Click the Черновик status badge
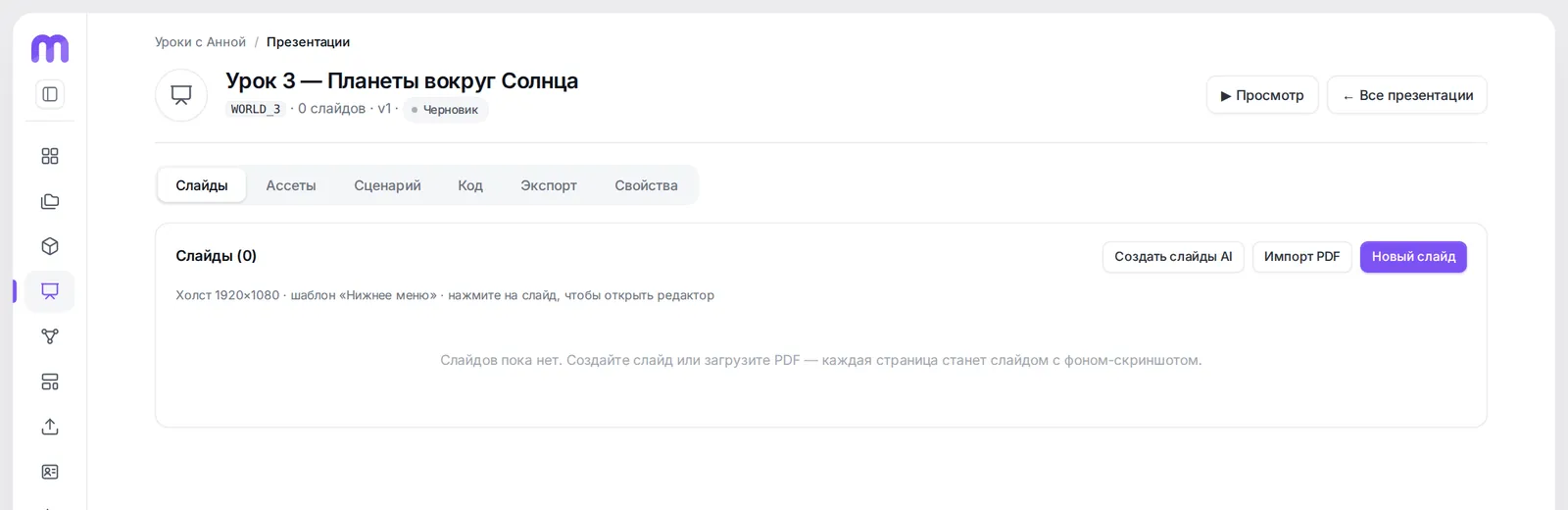Screen dimensions: 1568x510 click(x=445, y=110)
